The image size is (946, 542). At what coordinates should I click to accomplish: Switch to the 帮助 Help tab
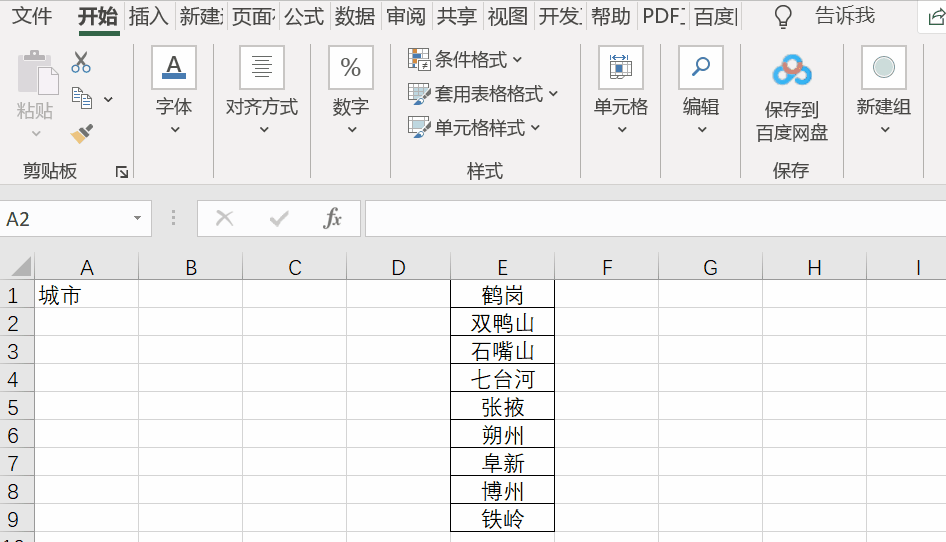[x=611, y=16]
